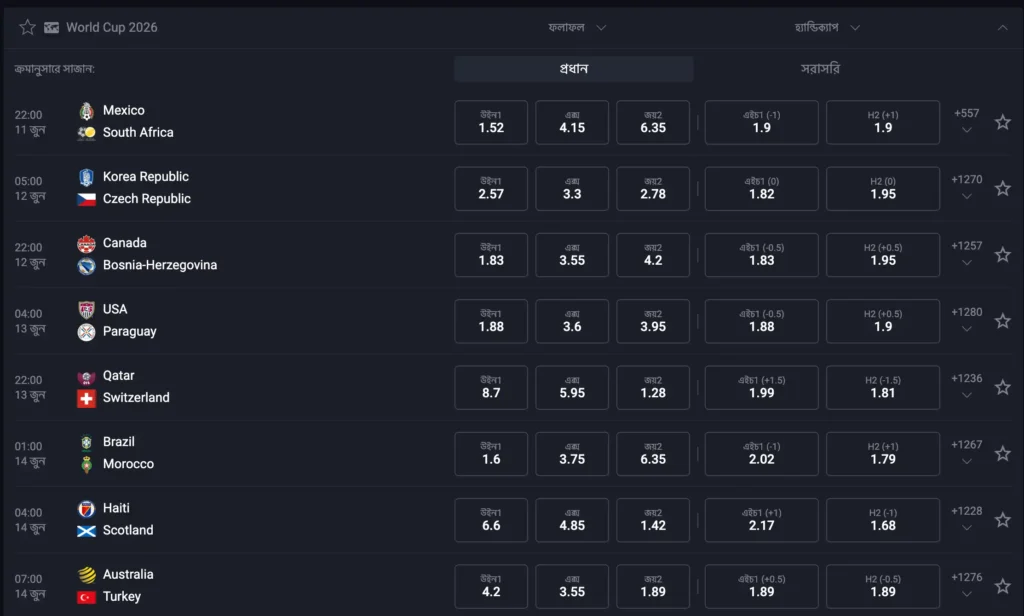This screenshot has height=616, width=1024.
Task: Click the Scotland flag icon
Action: pyautogui.click(x=87, y=530)
